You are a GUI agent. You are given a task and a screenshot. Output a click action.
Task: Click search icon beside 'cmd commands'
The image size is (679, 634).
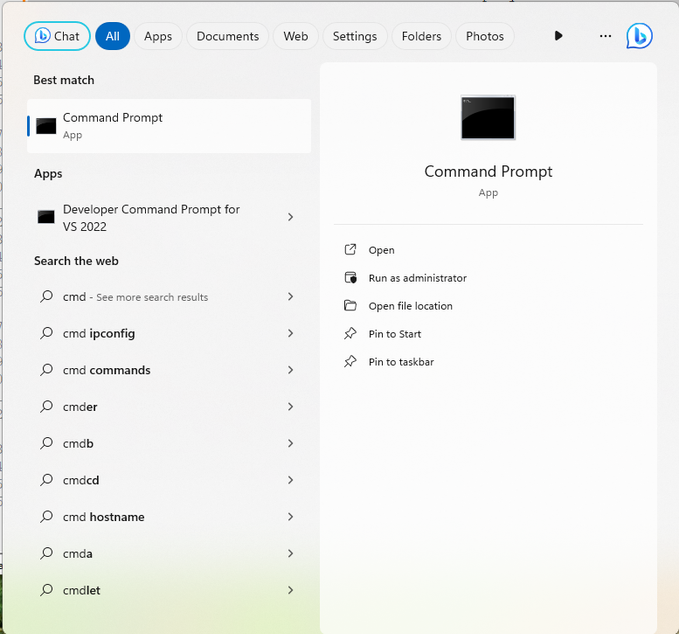pyautogui.click(x=46, y=370)
